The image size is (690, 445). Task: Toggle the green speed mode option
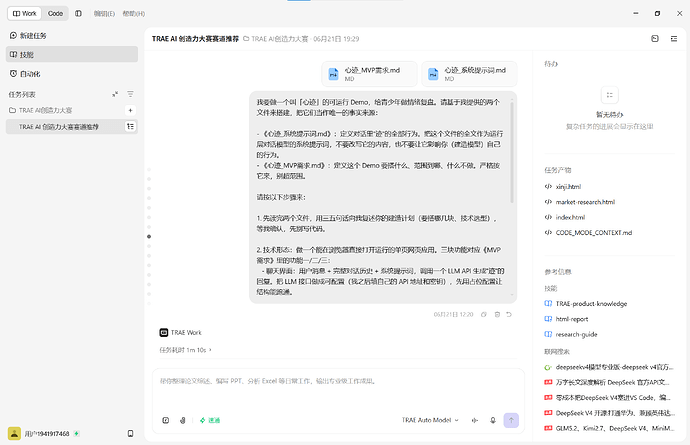click(x=210, y=420)
